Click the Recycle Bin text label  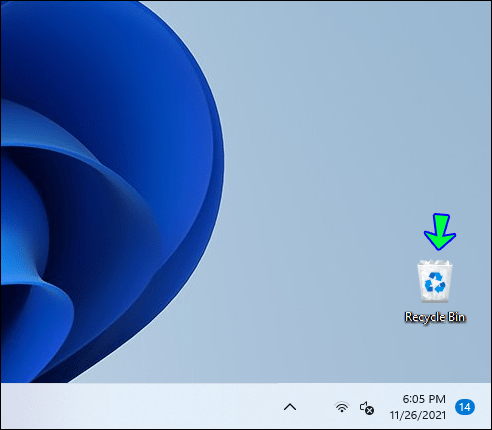click(435, 317)
